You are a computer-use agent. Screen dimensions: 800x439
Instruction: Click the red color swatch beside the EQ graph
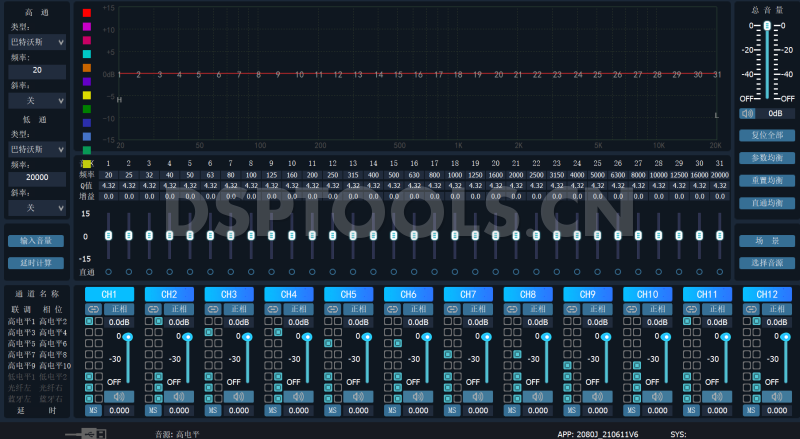[87, 15]
